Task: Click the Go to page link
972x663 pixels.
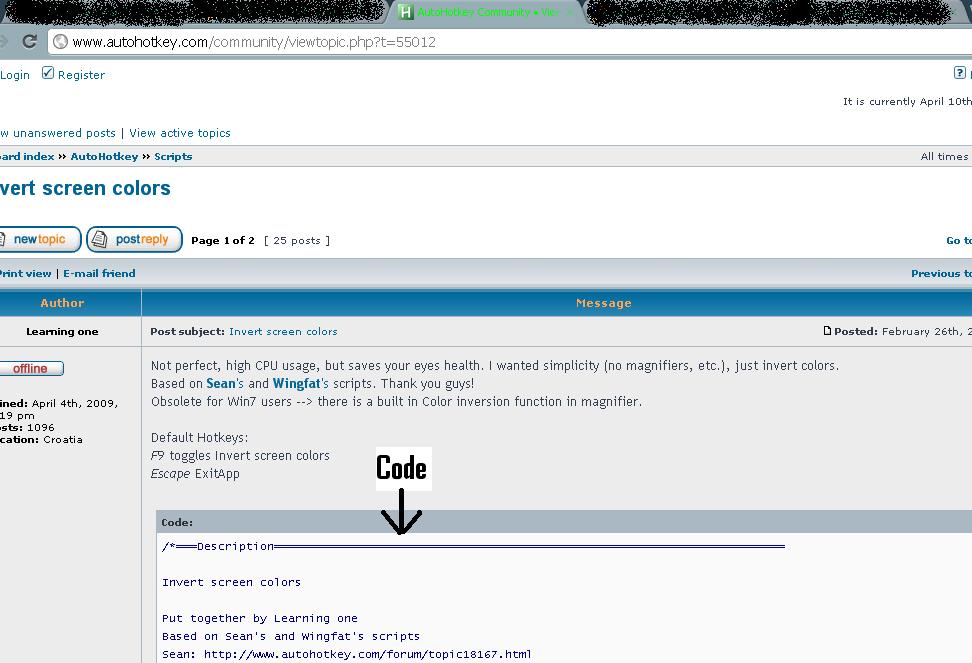Action: pyautogui.click(x=958, y=240)
